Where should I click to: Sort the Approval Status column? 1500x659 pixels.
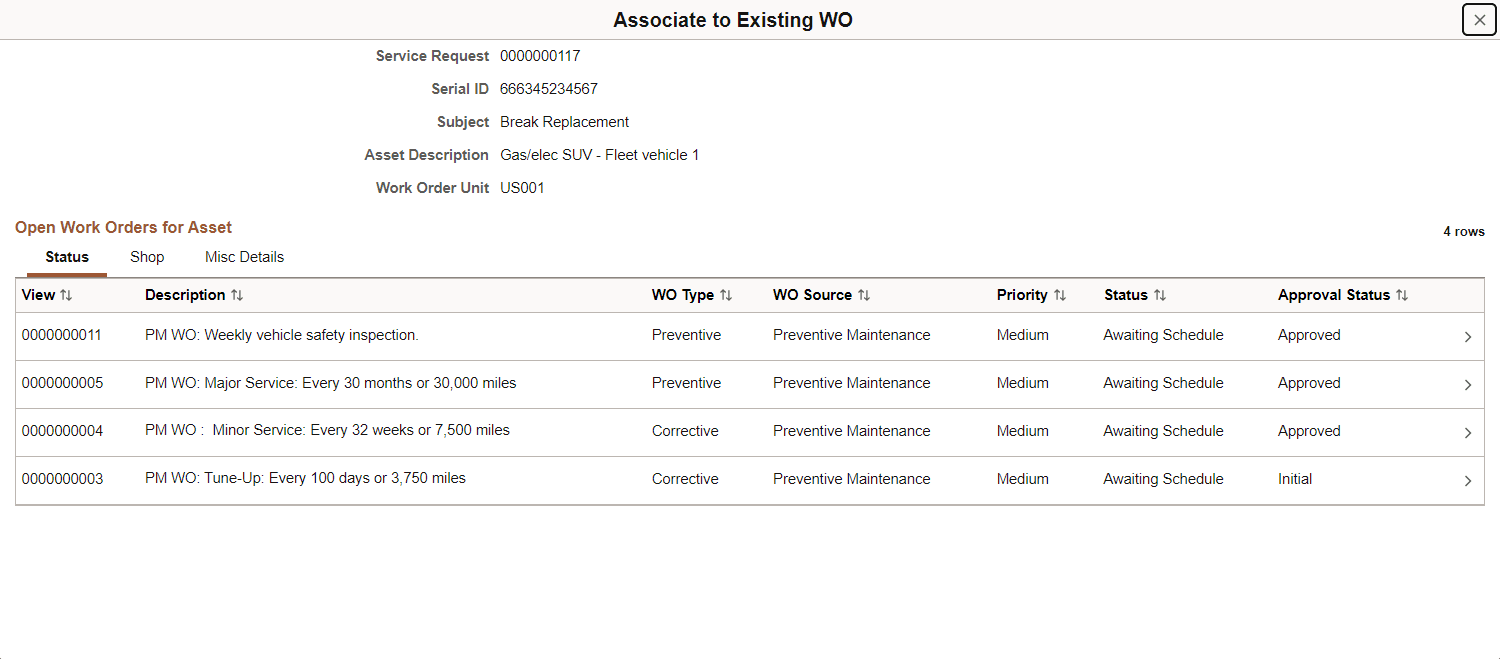(x=1404, y=295)
